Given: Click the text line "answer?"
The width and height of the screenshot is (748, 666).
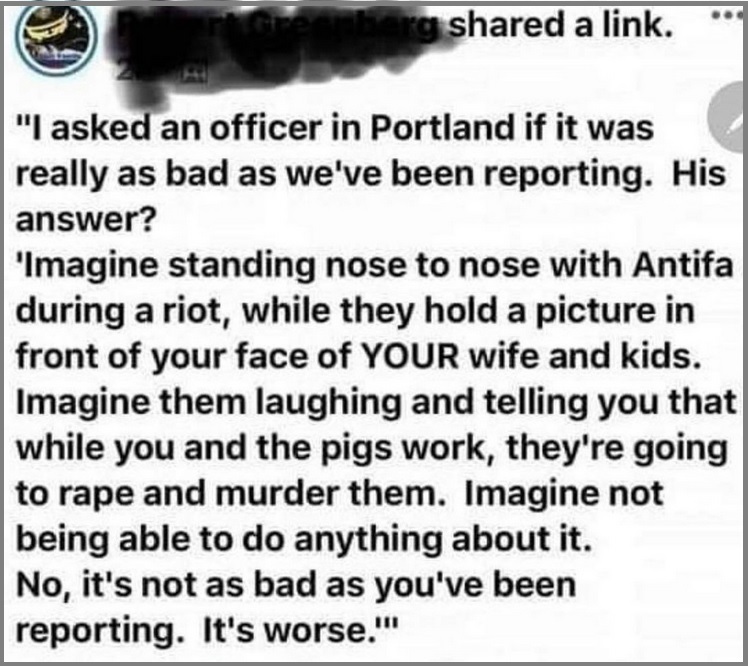Looking at the screenshot, I should [86, 220].
